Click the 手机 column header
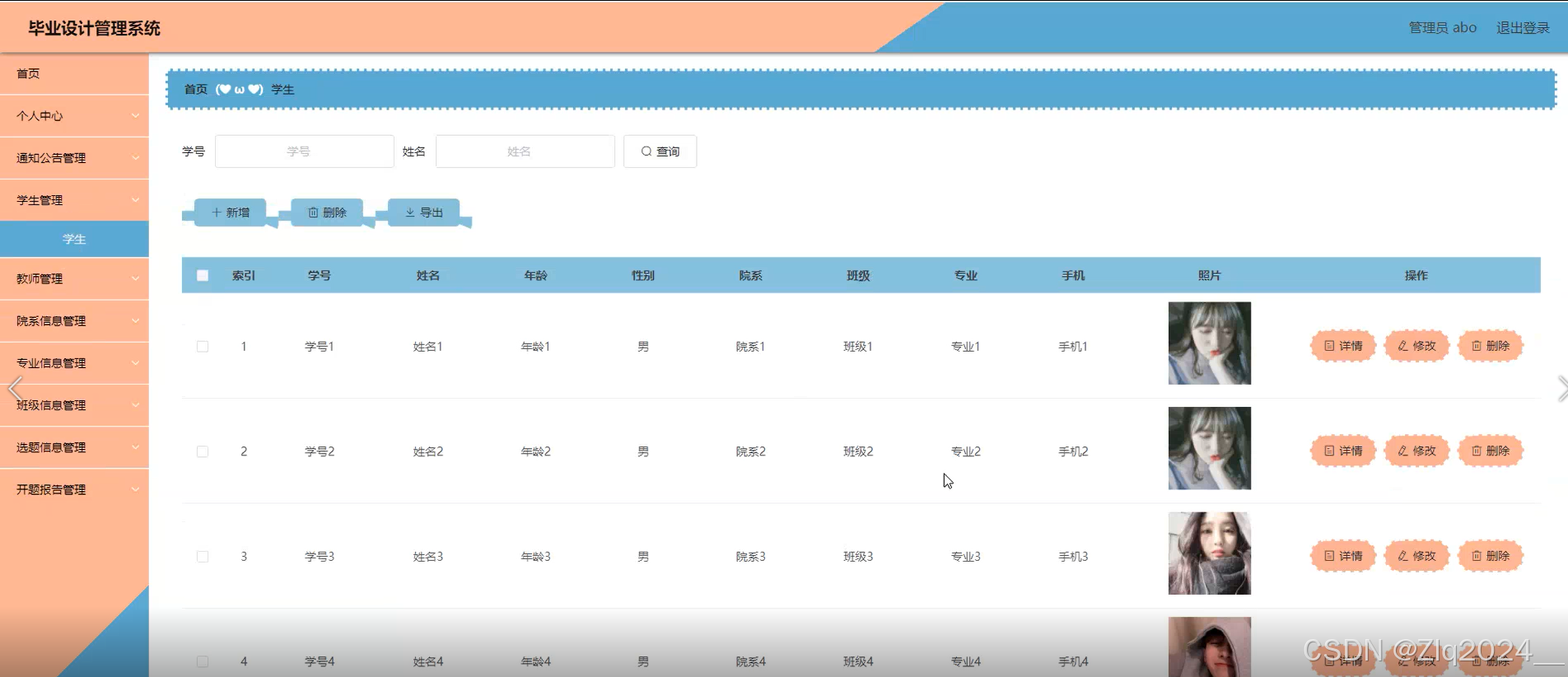Image resolution: width=1568 pixels, height=677 pixels. [1073, 276]
